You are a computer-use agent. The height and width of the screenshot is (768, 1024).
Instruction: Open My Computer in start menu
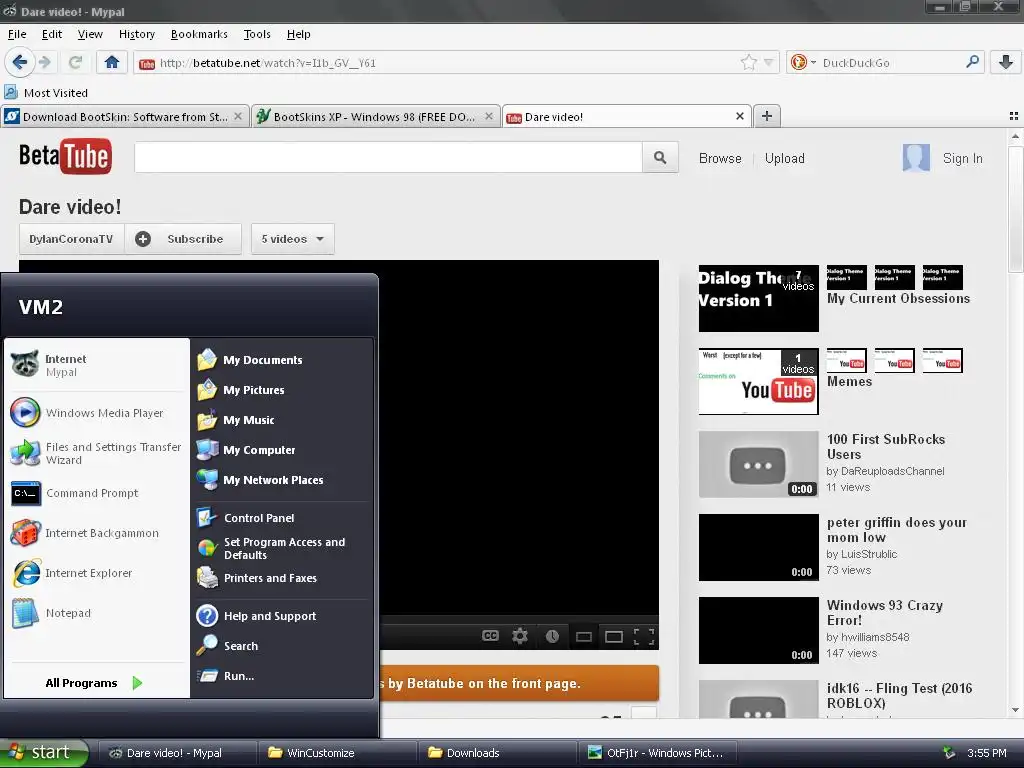(x=282, y=450)
